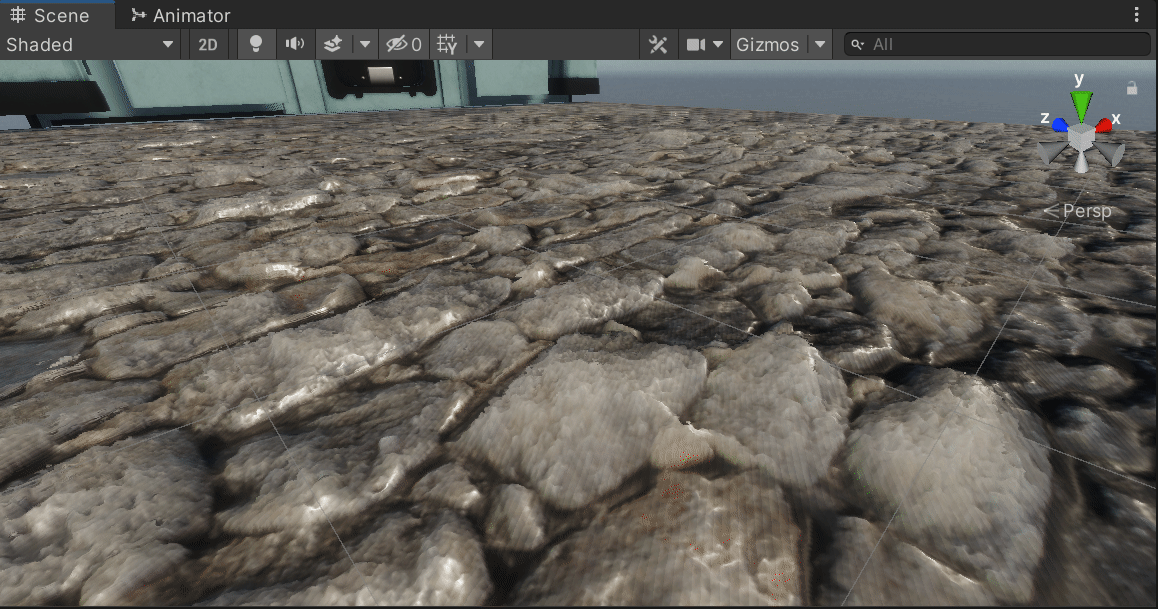Focus the scene search field
Viewport: 1158px width, 609px height.
point(997,44)
